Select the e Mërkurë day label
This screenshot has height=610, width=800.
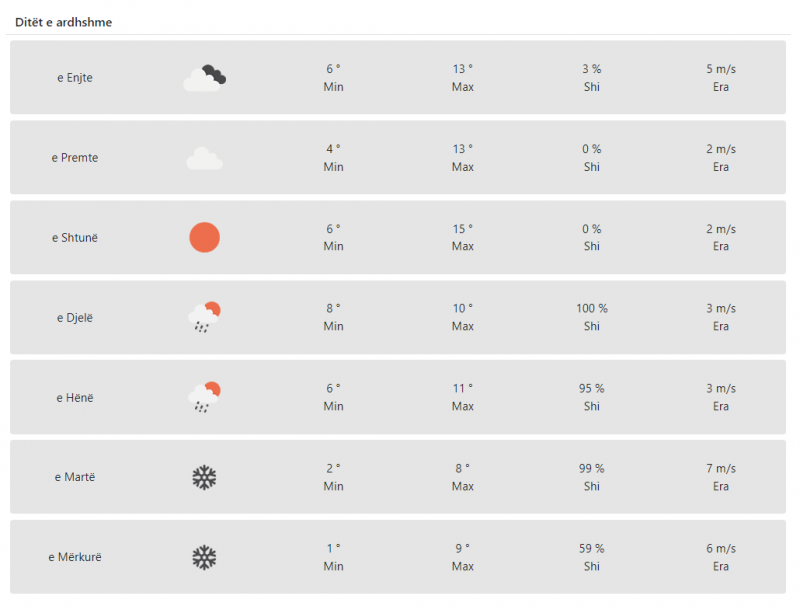(75, 557)
